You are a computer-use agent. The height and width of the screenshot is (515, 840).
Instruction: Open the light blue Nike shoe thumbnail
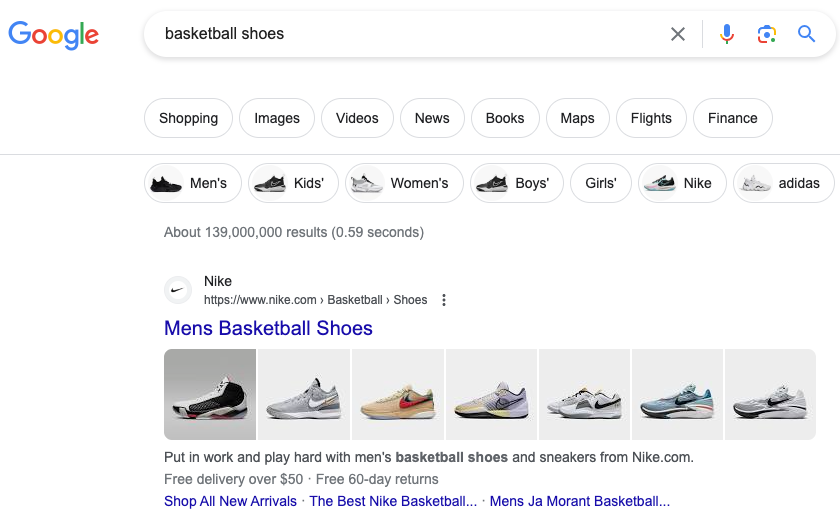pyautogui.click(x=677, y=394)
